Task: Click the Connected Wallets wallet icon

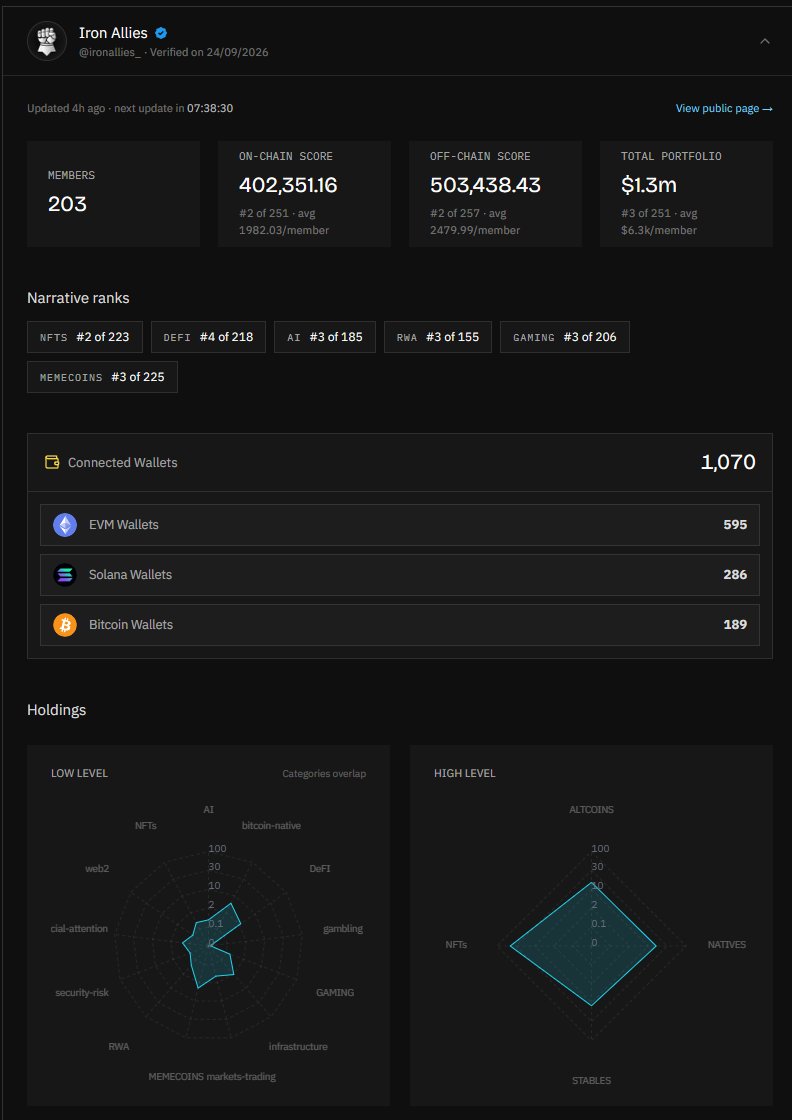Action: tap(52, 462)
